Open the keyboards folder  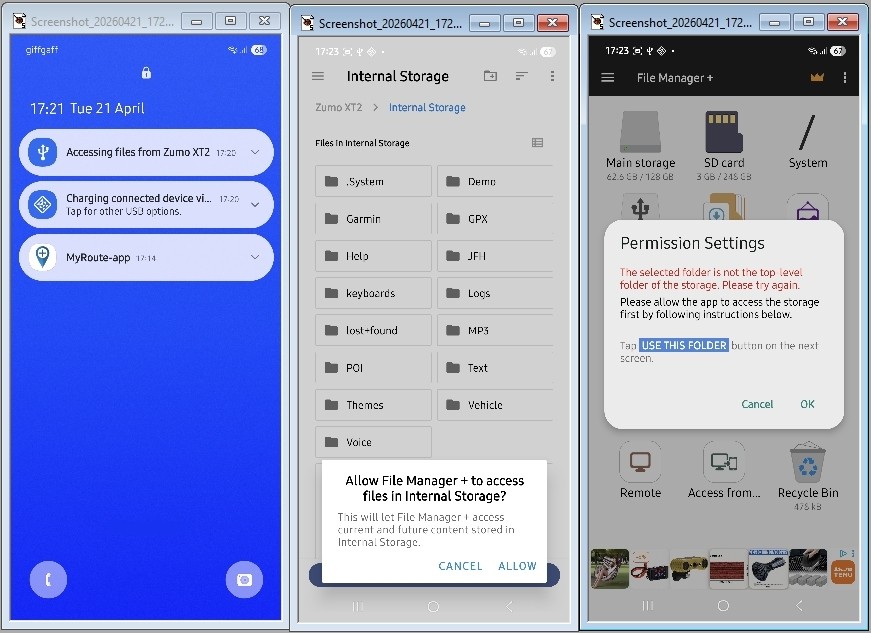pyautogui.click(x=373, y=293)
